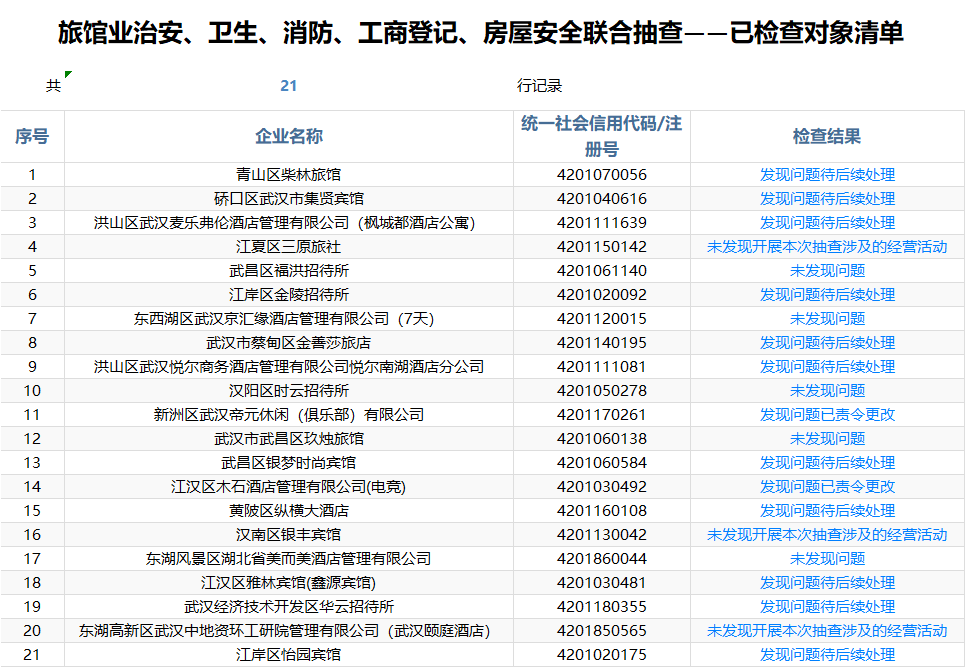The image size is (965, 667).
Task: Click registration code 4201180355
Action: tap(602, 607)
